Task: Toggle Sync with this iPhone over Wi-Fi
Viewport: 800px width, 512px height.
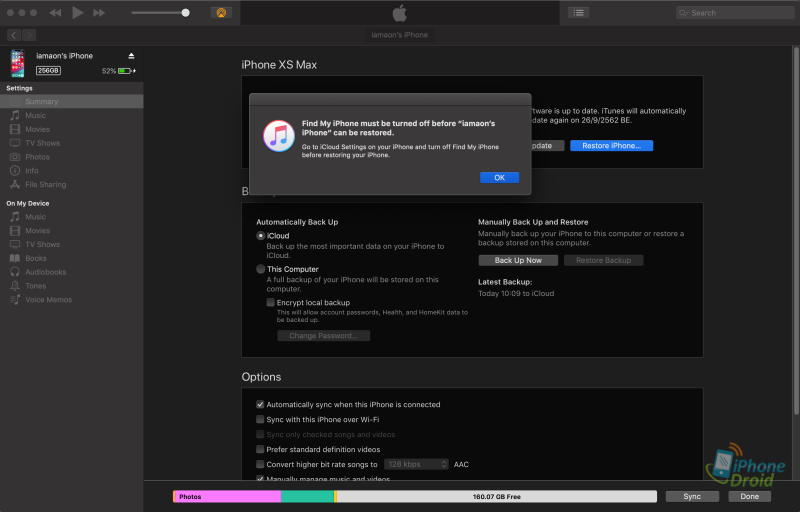Action: pos(260,420)
